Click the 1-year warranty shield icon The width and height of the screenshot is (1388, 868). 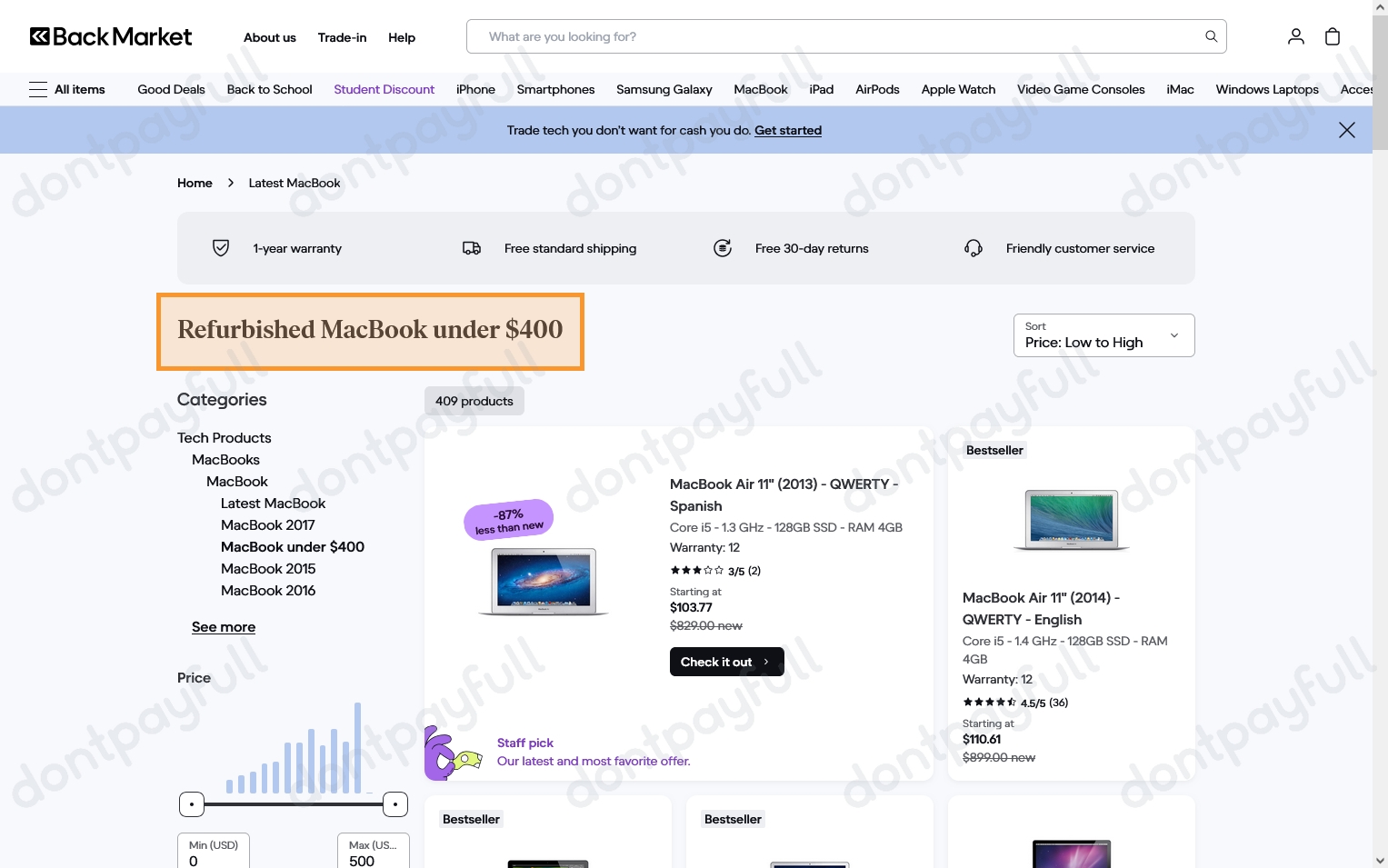pos(221,248)
